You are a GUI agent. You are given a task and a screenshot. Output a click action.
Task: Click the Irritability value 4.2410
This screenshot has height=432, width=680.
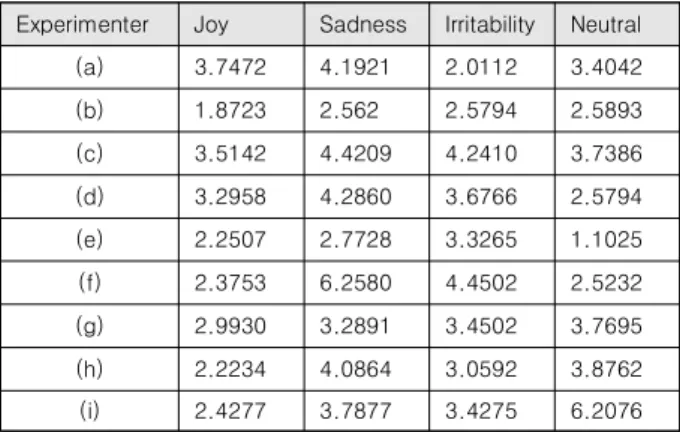point(481,154)
